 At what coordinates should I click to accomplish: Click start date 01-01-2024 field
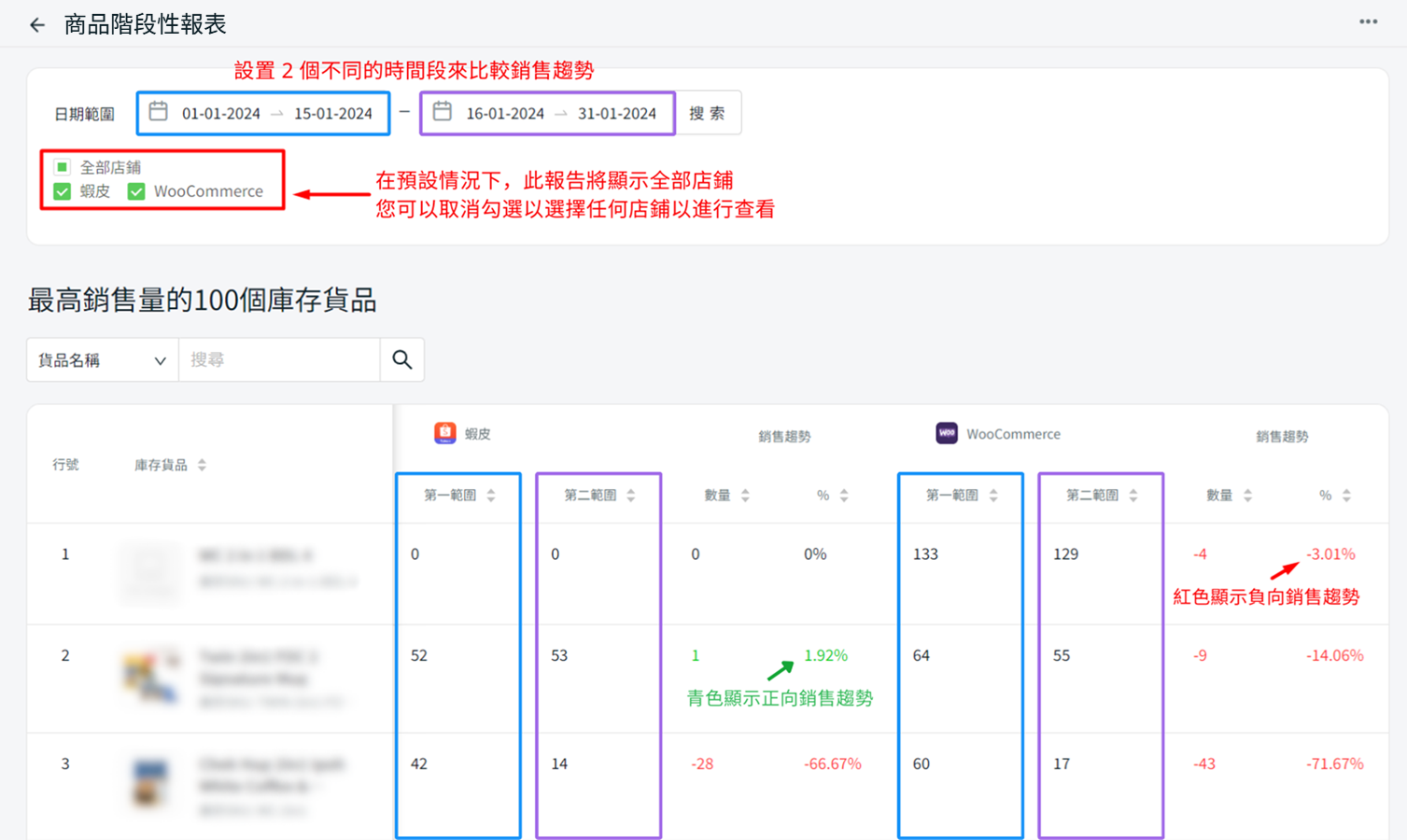[221, 114]
